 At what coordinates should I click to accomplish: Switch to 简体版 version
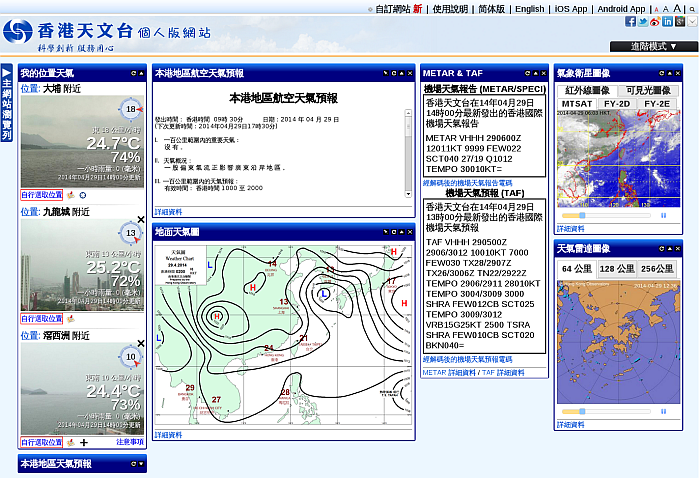(x=492, y=9)
